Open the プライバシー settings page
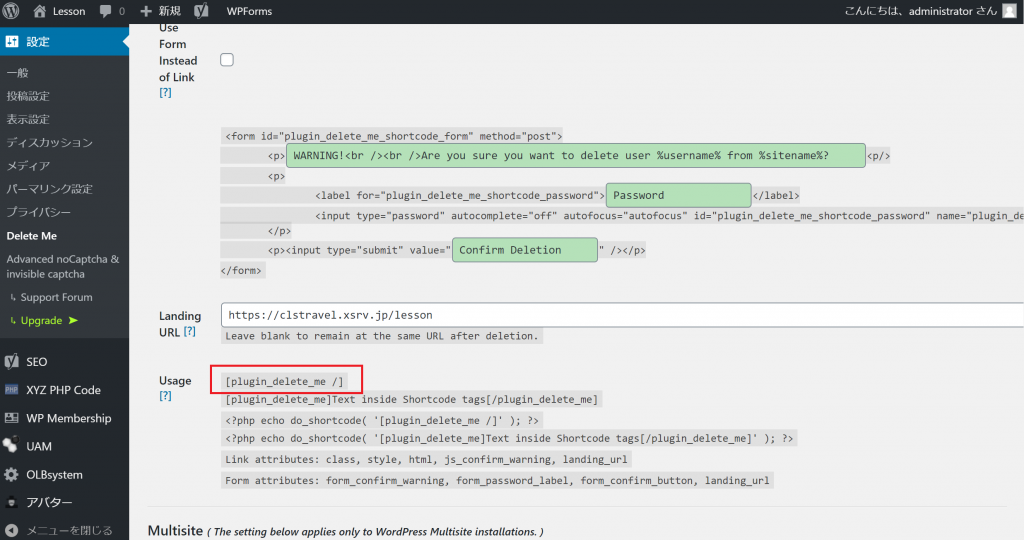1024x540 pixels. 39,212
